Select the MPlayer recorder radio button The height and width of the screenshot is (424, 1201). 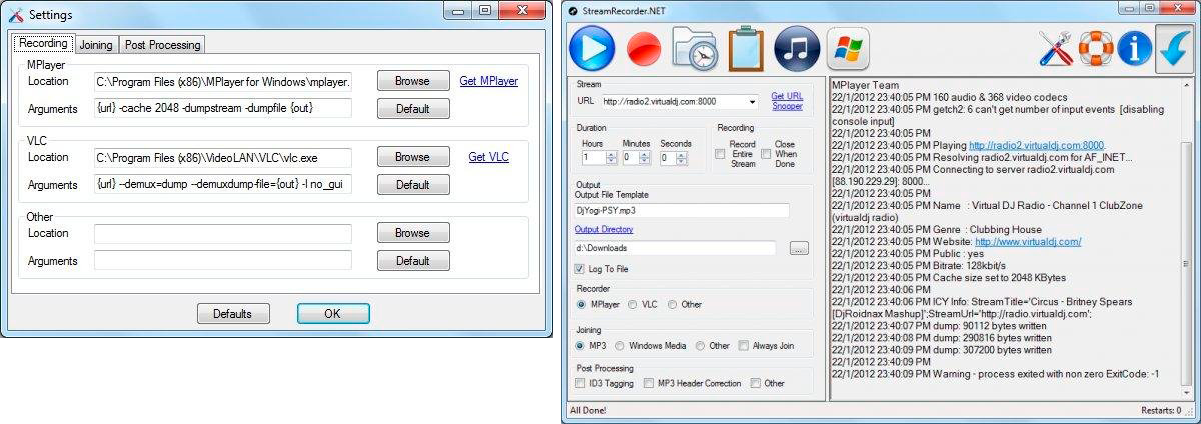[x=581, y=304]
